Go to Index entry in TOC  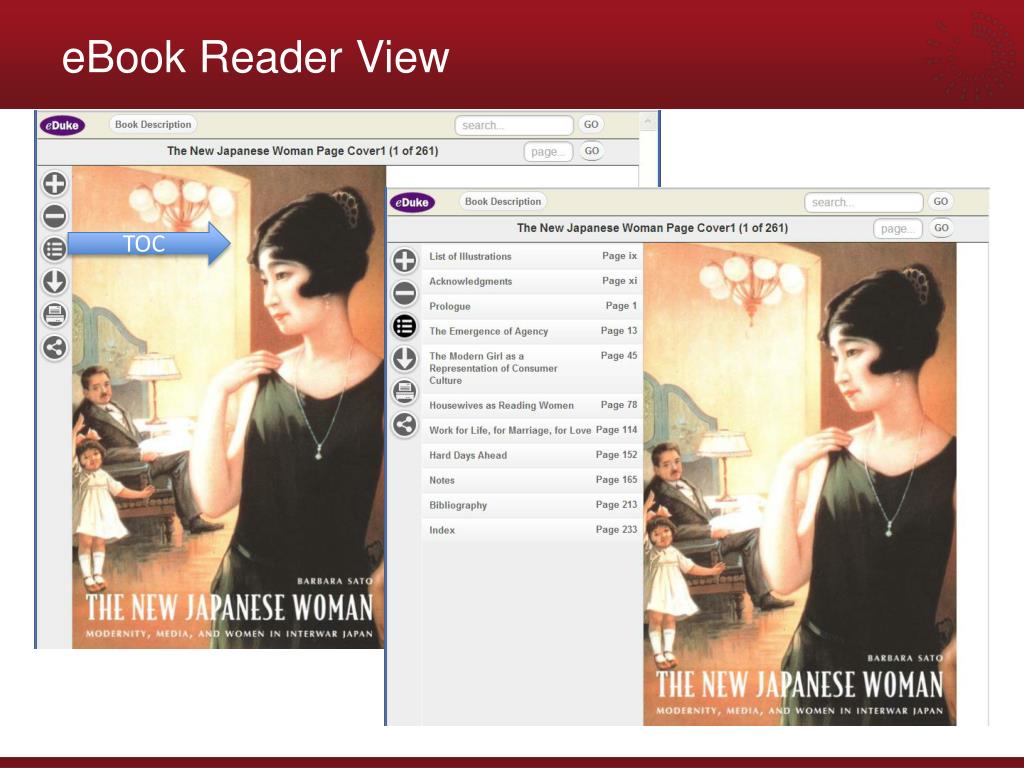pyautogui.click(x=533, y=530)
